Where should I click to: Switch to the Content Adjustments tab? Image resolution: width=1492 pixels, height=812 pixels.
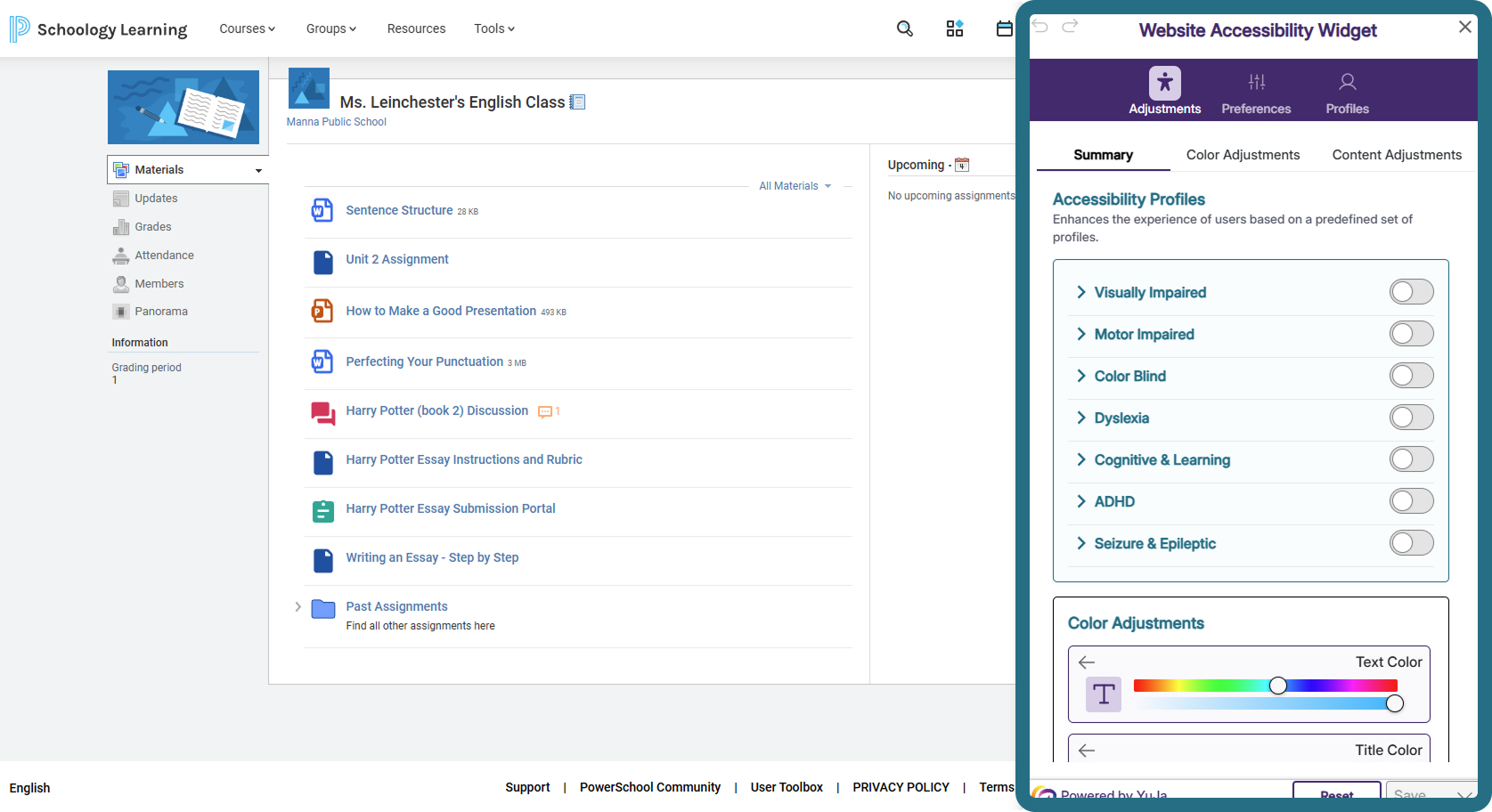coord(1397,155)
